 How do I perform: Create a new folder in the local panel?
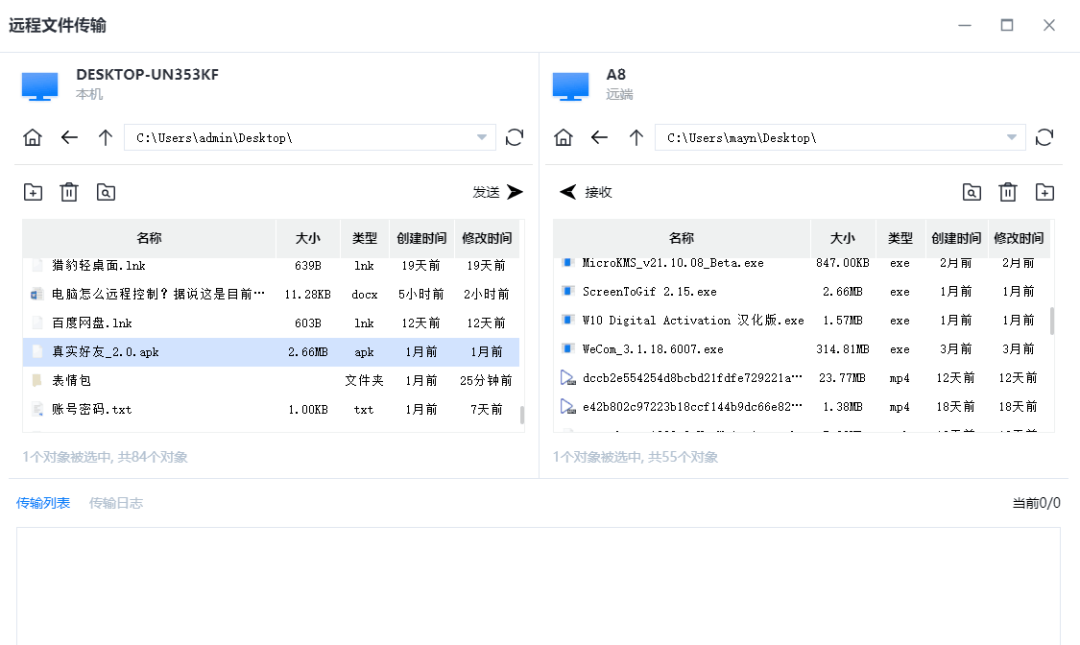(x=32, y=191)
